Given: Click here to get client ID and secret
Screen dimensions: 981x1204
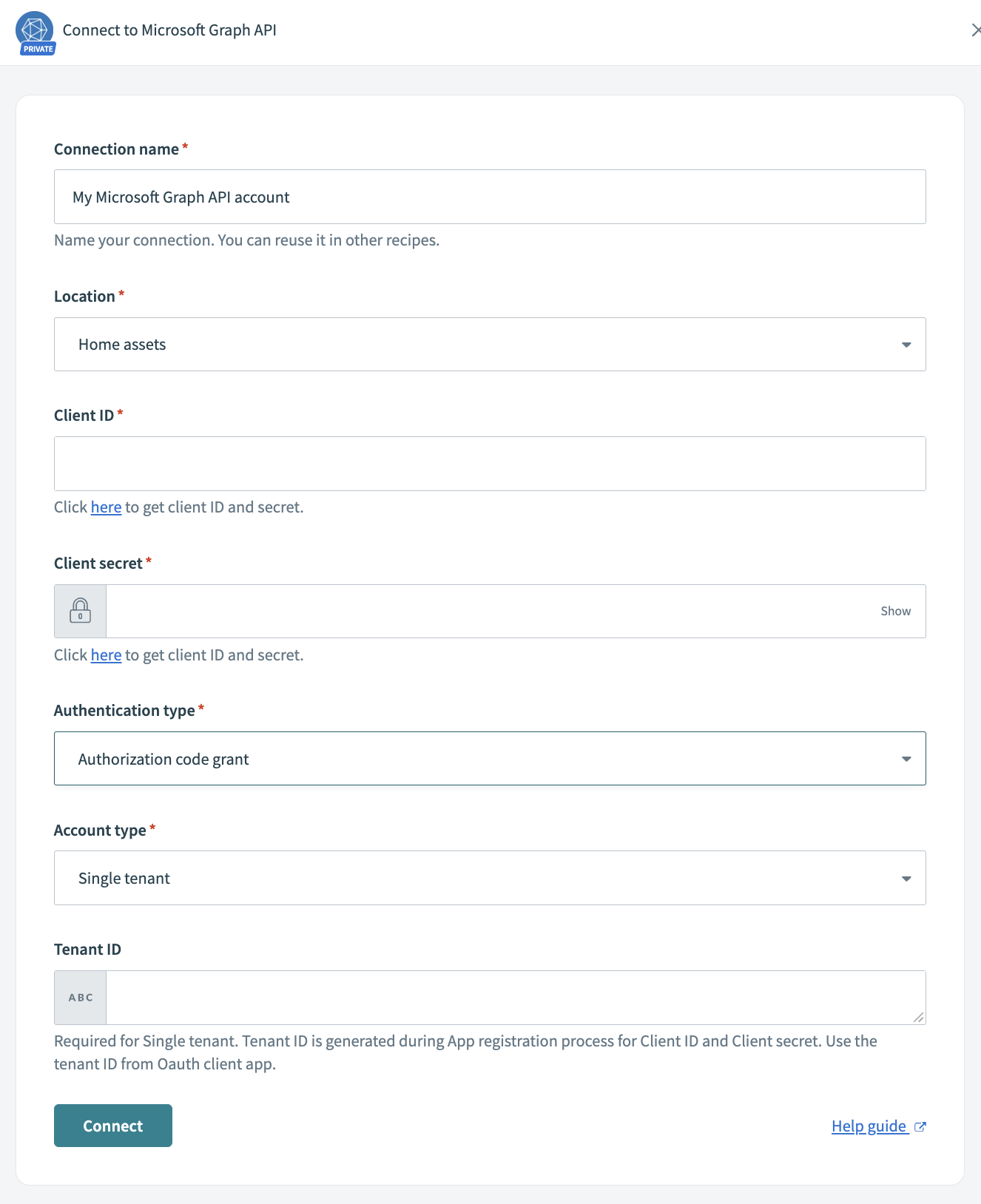Looking at the screenshot, I should 106,507.
